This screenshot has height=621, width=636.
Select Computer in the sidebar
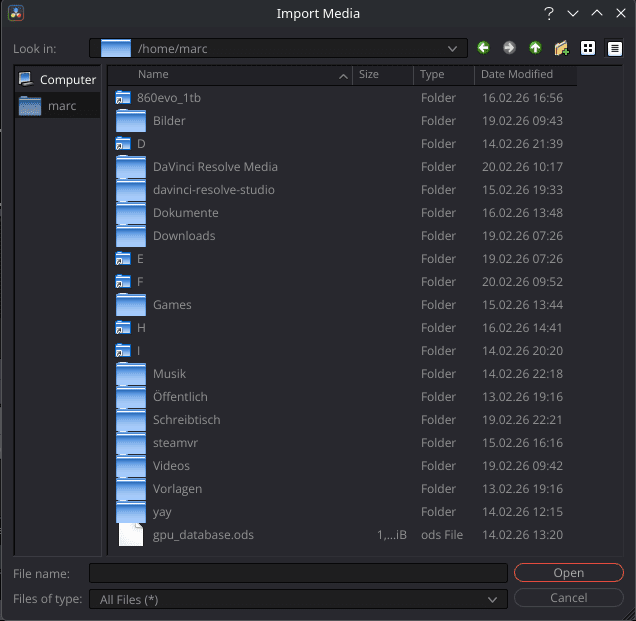(x=58, y=80)
